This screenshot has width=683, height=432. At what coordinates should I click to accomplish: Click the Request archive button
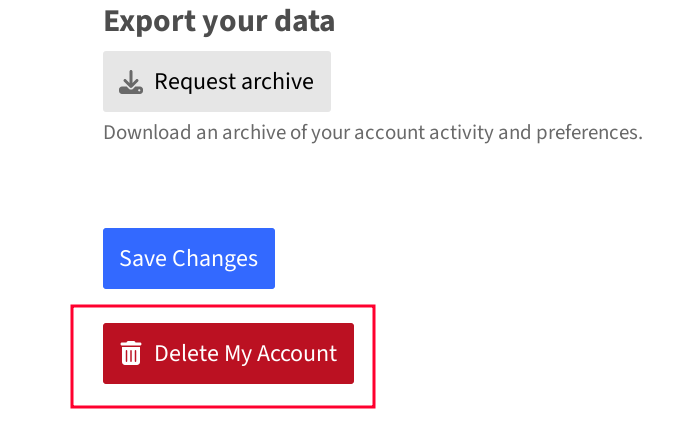(x=217, y=81)
